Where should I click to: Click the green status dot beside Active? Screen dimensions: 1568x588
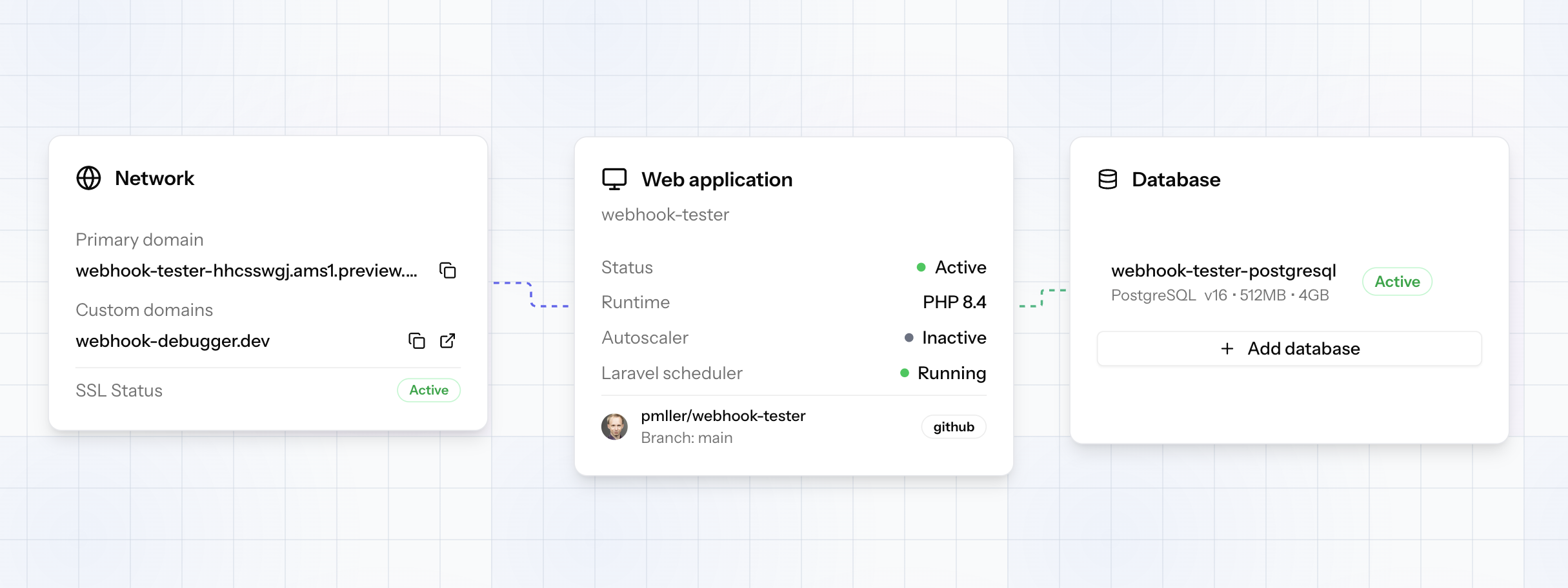[x=922, y=267]
